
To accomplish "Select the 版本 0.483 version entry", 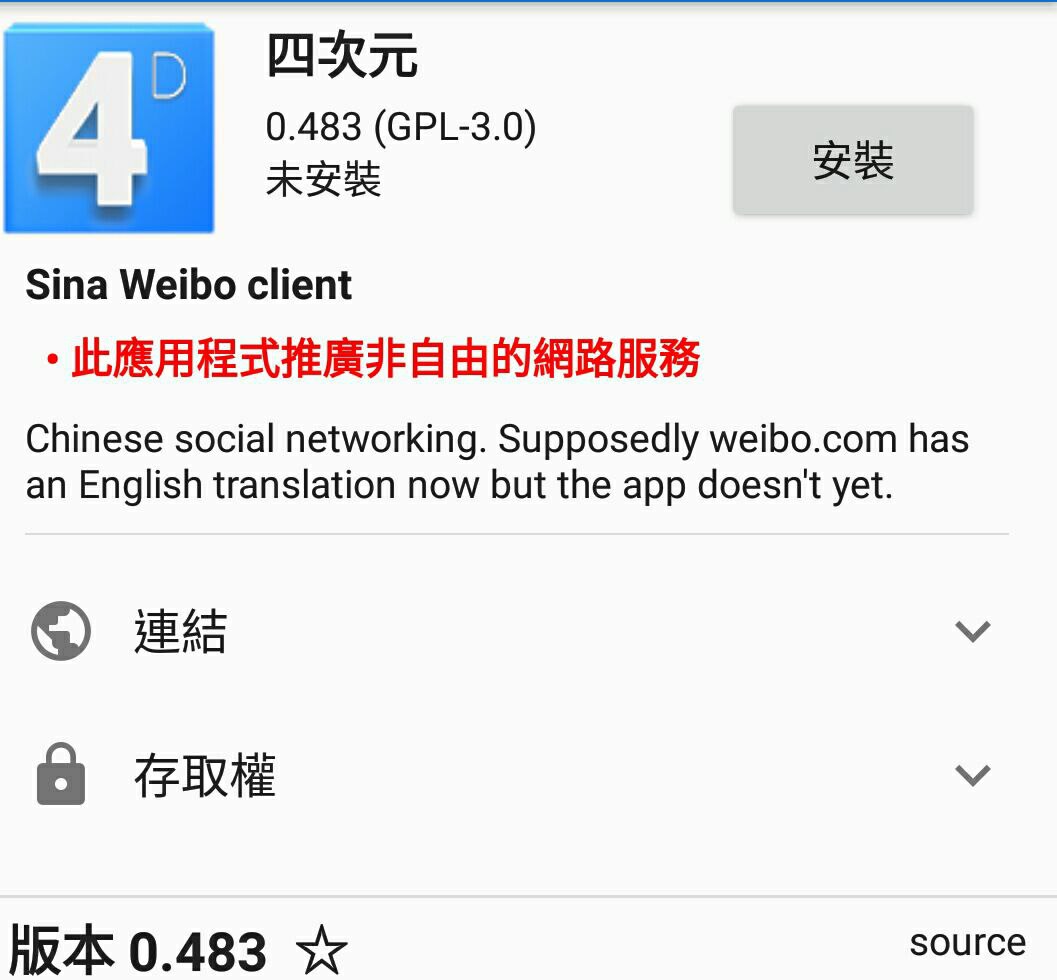I will coord(138,950).
